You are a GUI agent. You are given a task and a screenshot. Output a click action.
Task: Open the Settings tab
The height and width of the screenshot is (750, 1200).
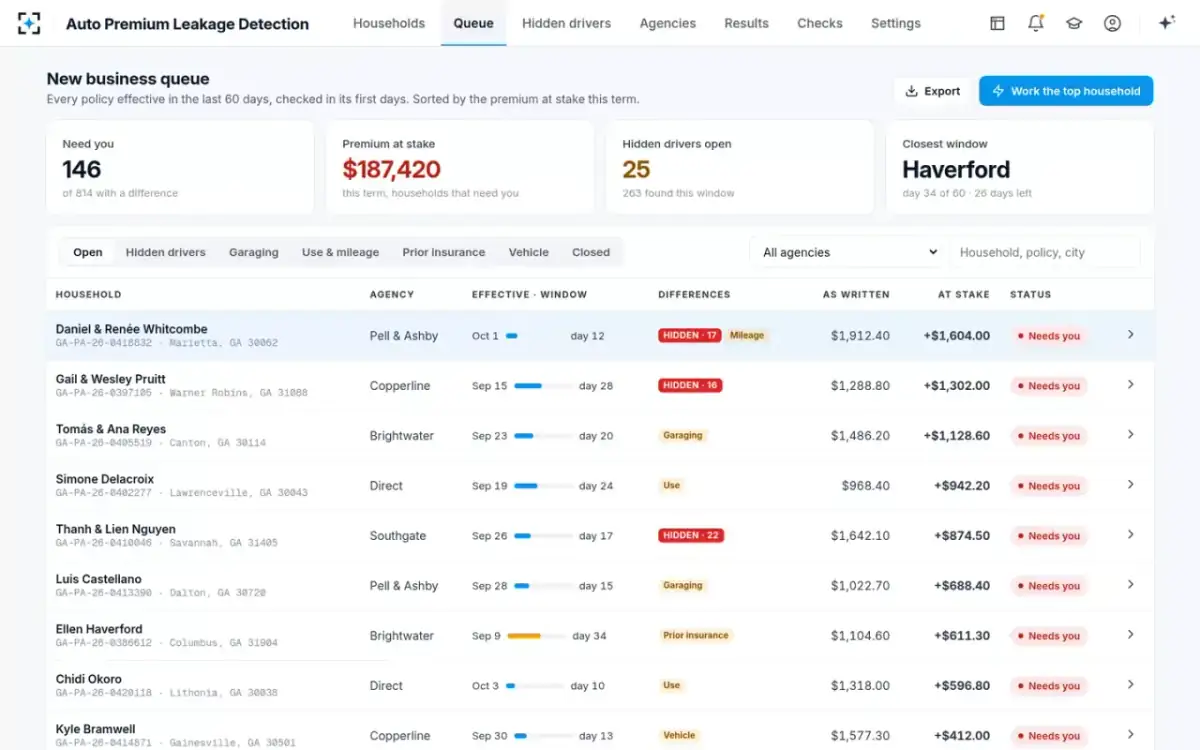coord(896,23)
